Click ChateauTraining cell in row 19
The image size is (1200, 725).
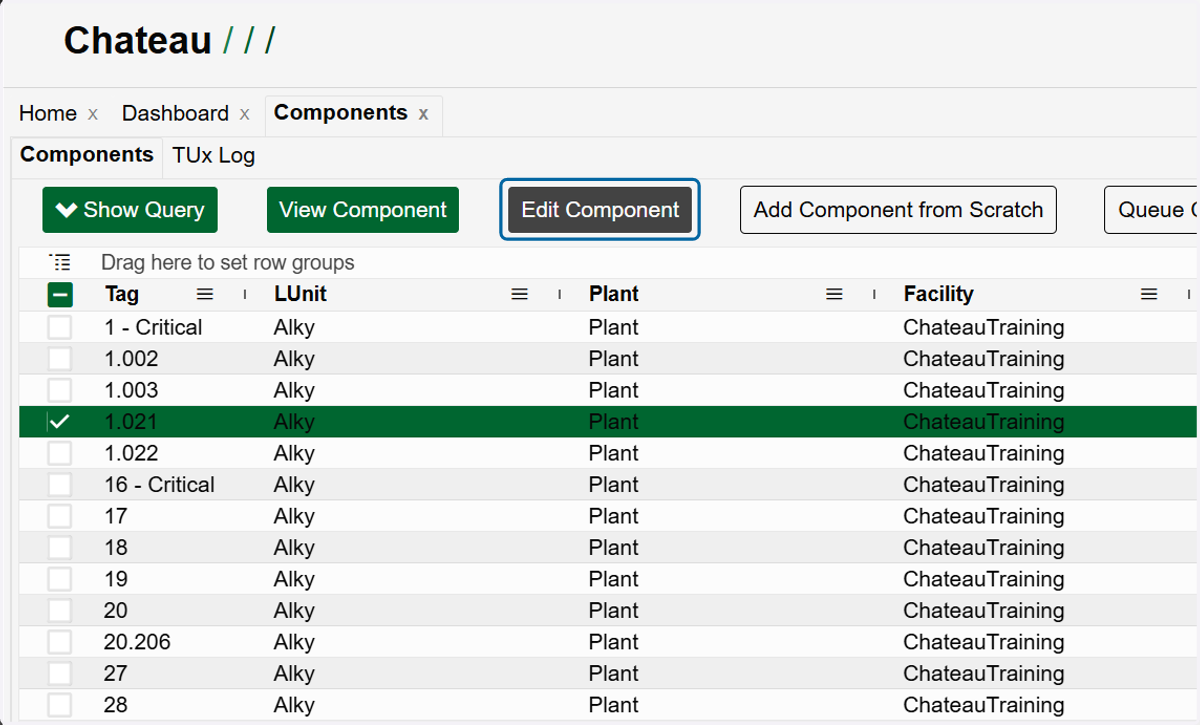pyautogui.click(x=983, y=579)
